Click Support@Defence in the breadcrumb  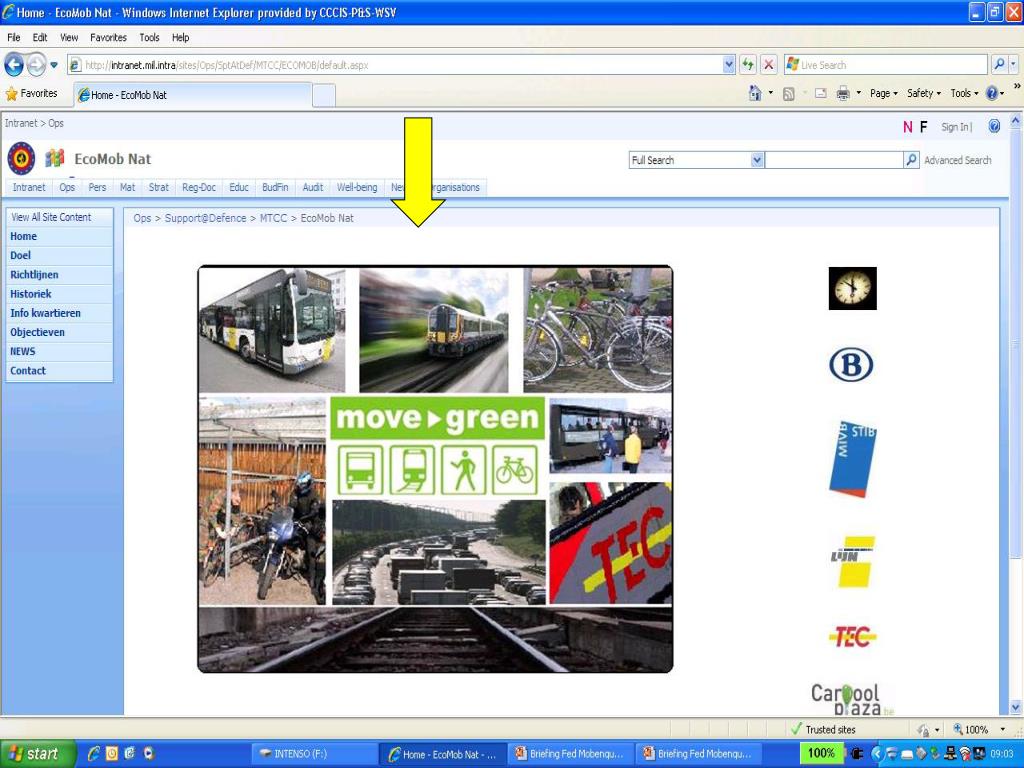coord(205,218)
